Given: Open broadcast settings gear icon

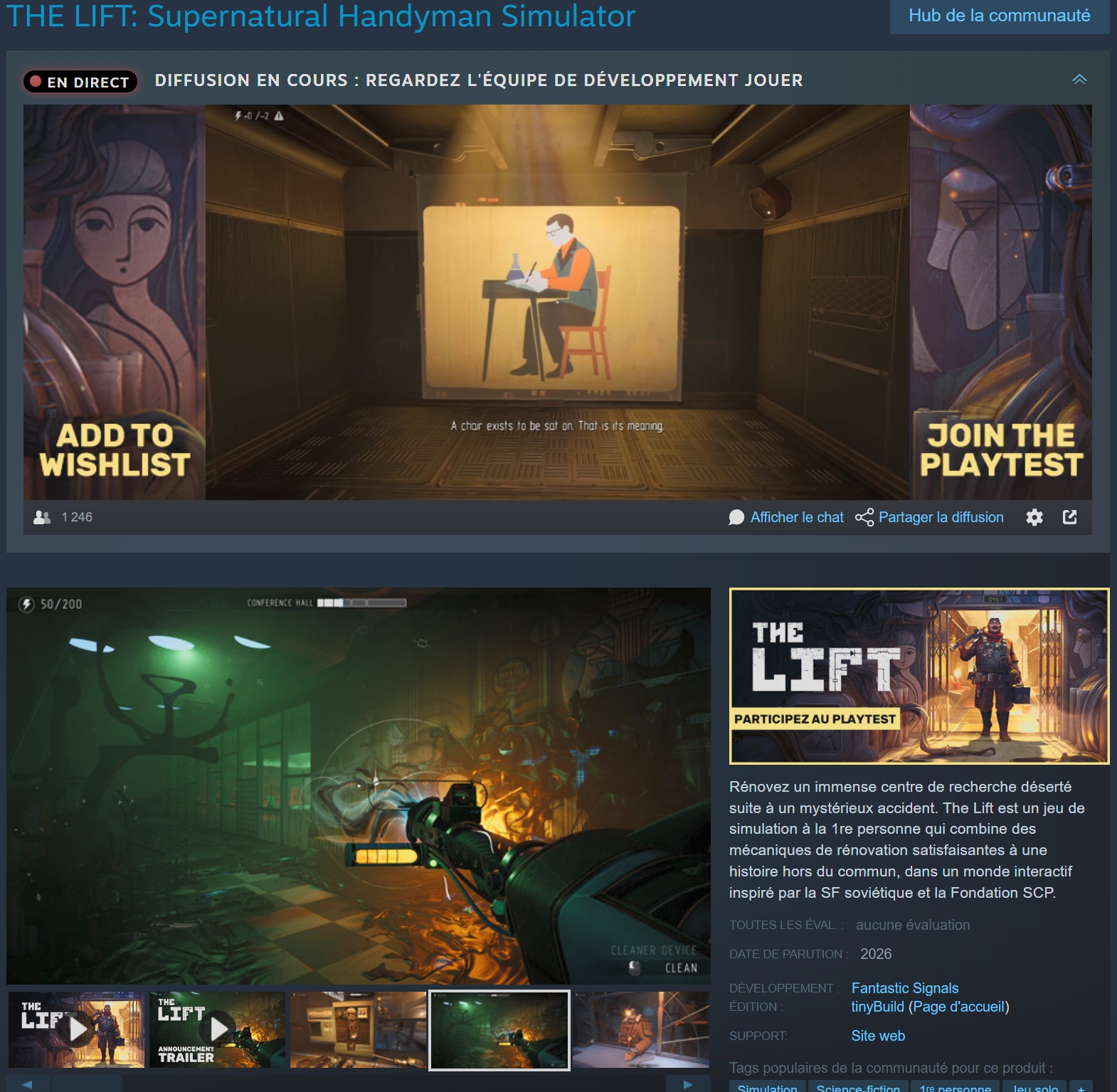Looking at the screenshot, I should [x=1034, y=517].
